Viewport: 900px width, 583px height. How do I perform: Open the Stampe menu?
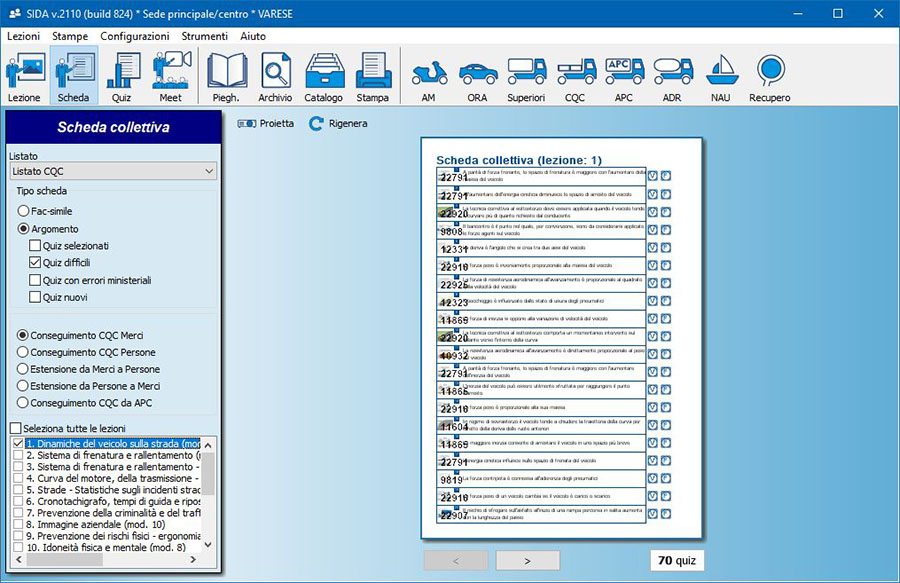click(70, 36)
